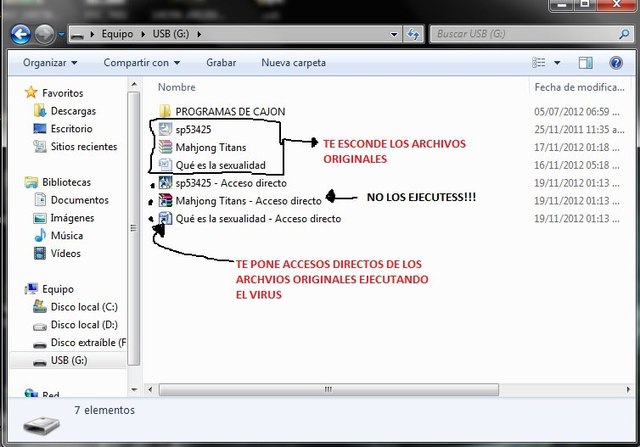The image size is (640, 447).
Task: Open Help with the question mark icon
Action: pyautogui.click(x=616, y=63)
